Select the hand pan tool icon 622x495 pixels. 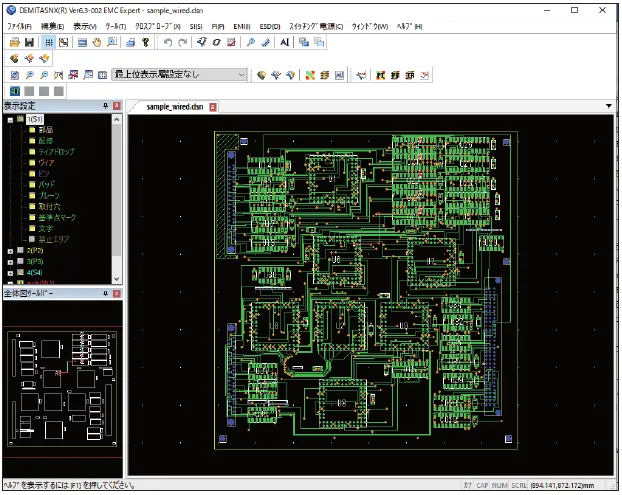click(x=97, y=42)
